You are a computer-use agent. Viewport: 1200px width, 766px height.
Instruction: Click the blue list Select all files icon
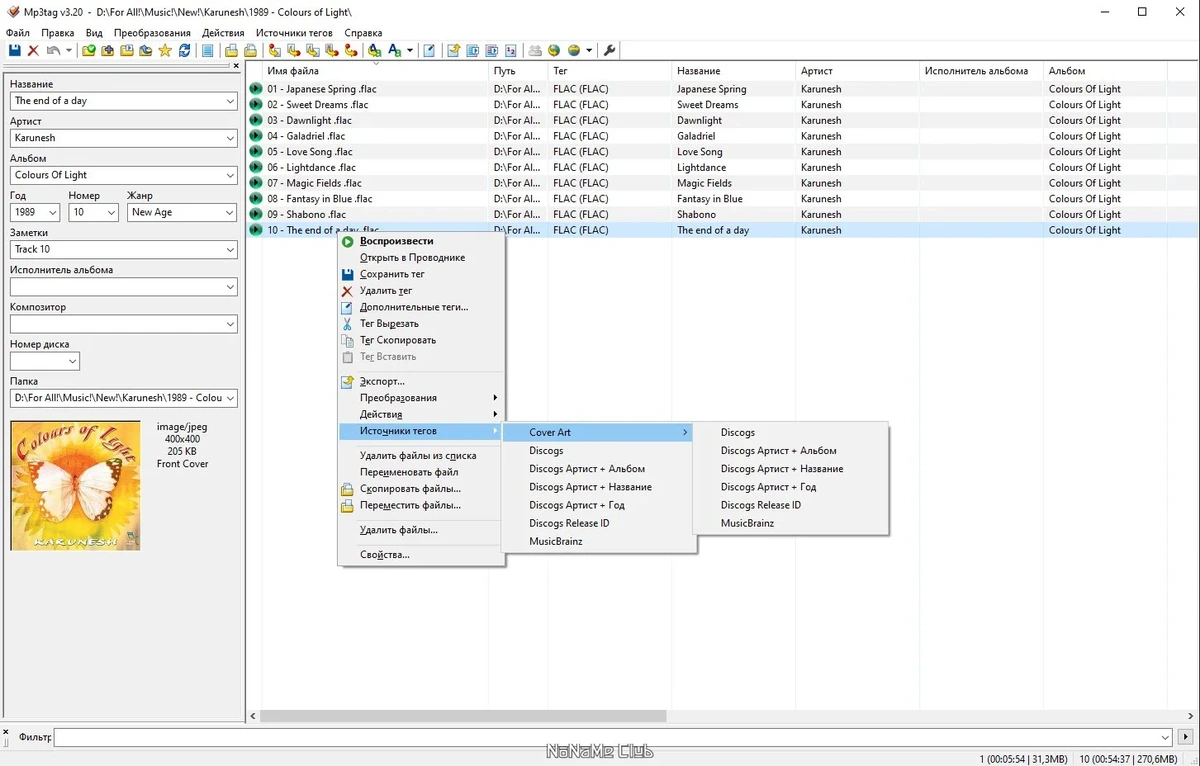point(208,50)
